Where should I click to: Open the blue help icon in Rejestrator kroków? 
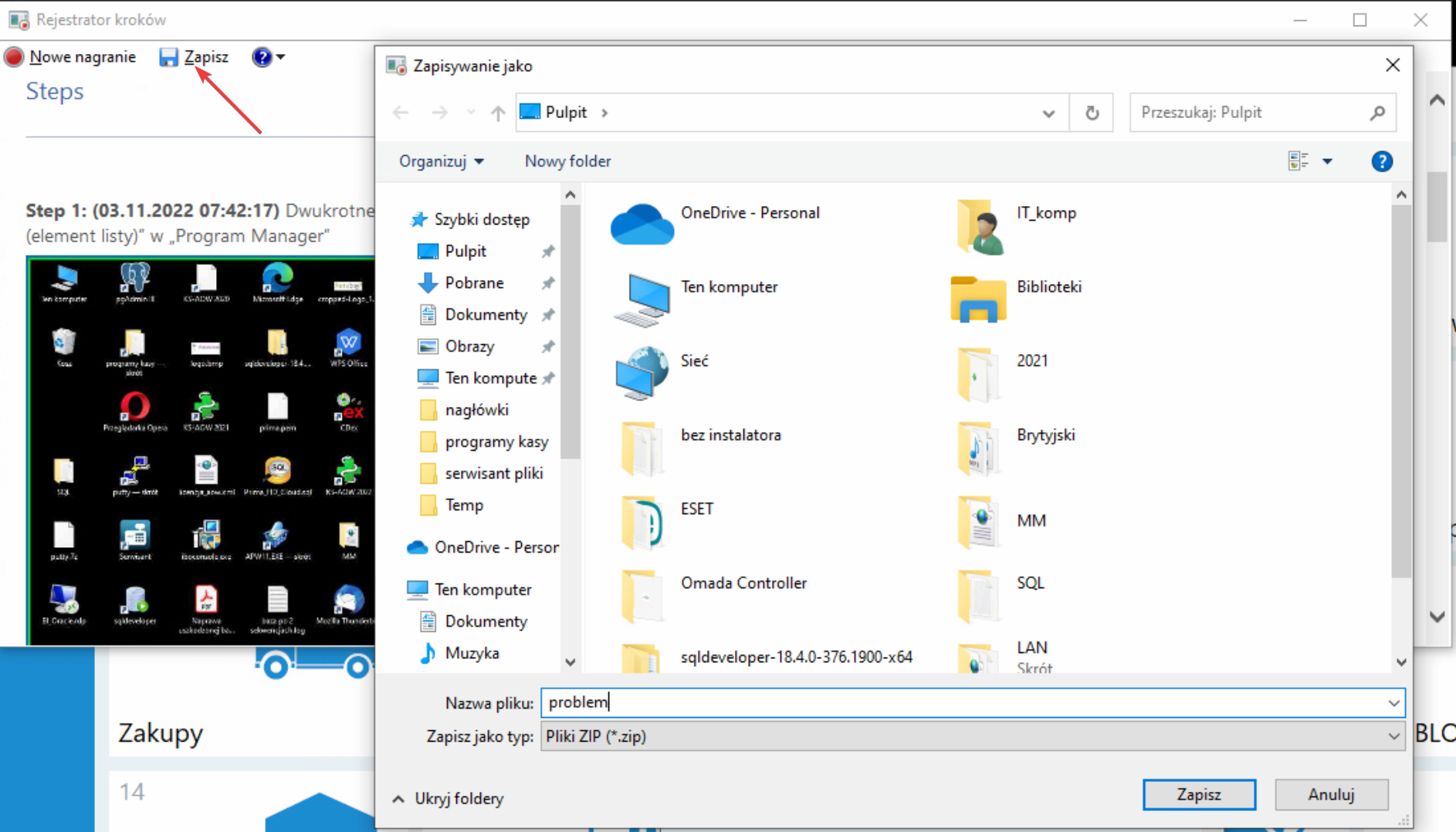[262, 57]
